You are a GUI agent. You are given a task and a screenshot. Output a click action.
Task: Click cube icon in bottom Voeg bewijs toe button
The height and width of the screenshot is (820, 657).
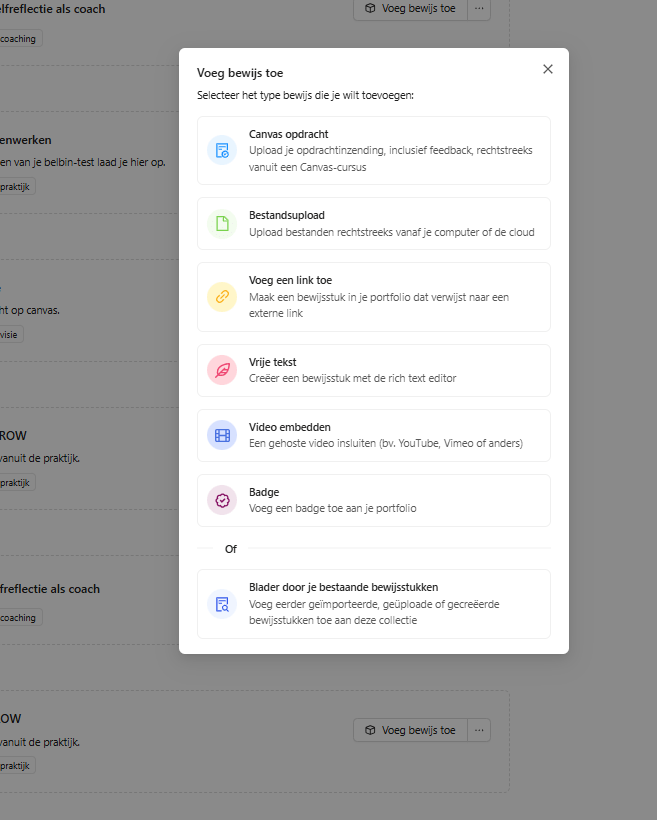click(x=370, y=730)
